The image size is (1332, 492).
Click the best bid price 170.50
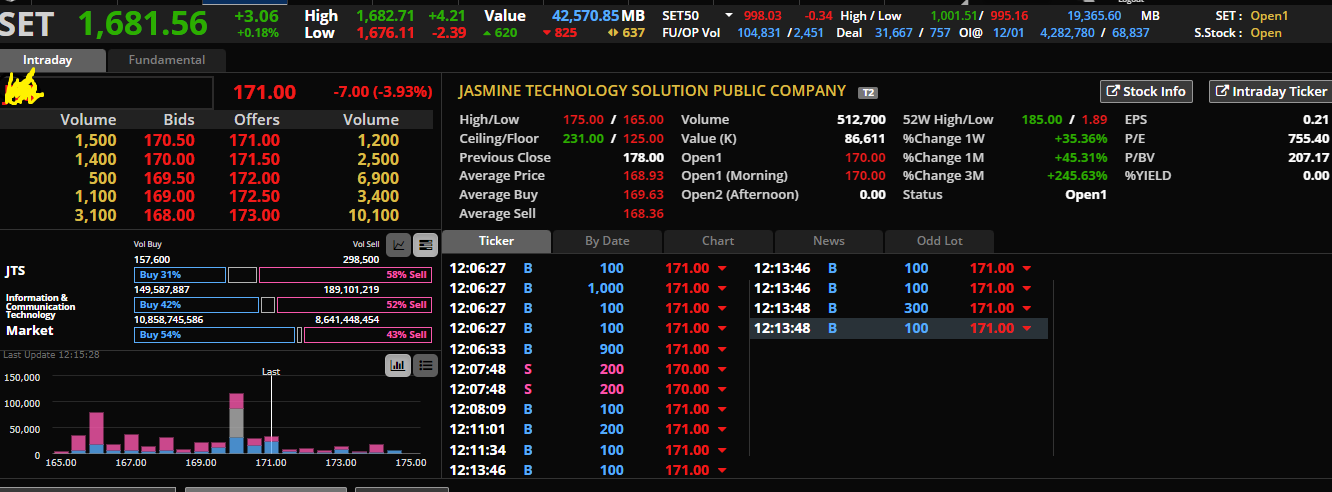tap(169, 140)
